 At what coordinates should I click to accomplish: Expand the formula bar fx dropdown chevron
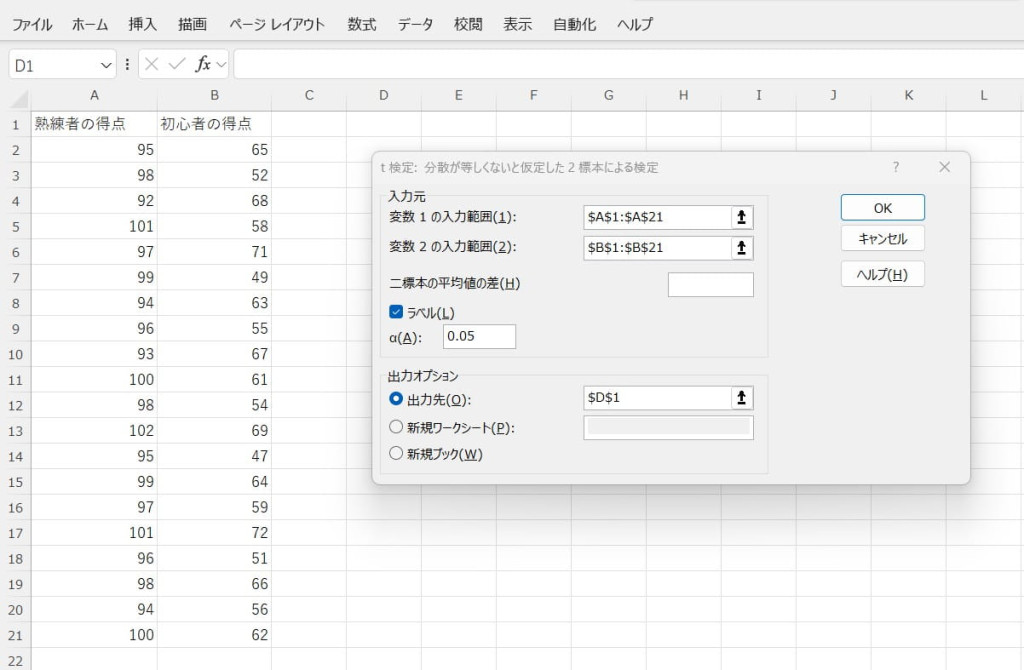pyautogui.click(x=221, y=65)
